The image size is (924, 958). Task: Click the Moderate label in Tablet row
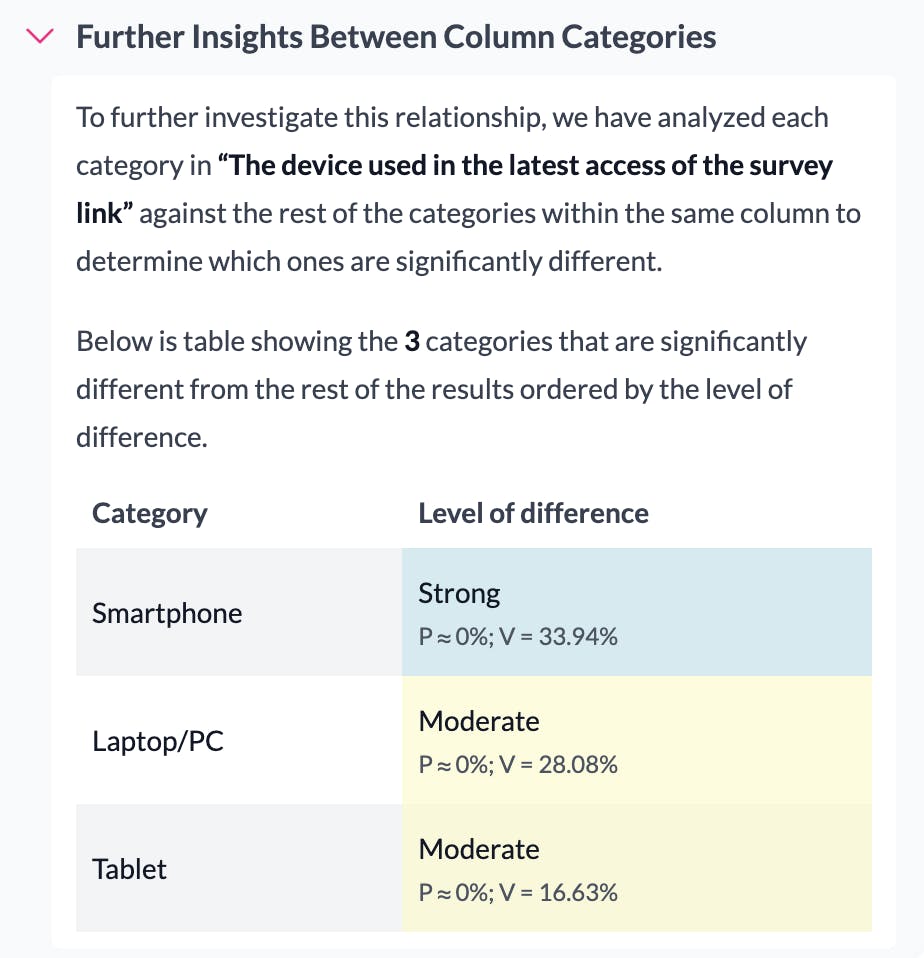479,850
